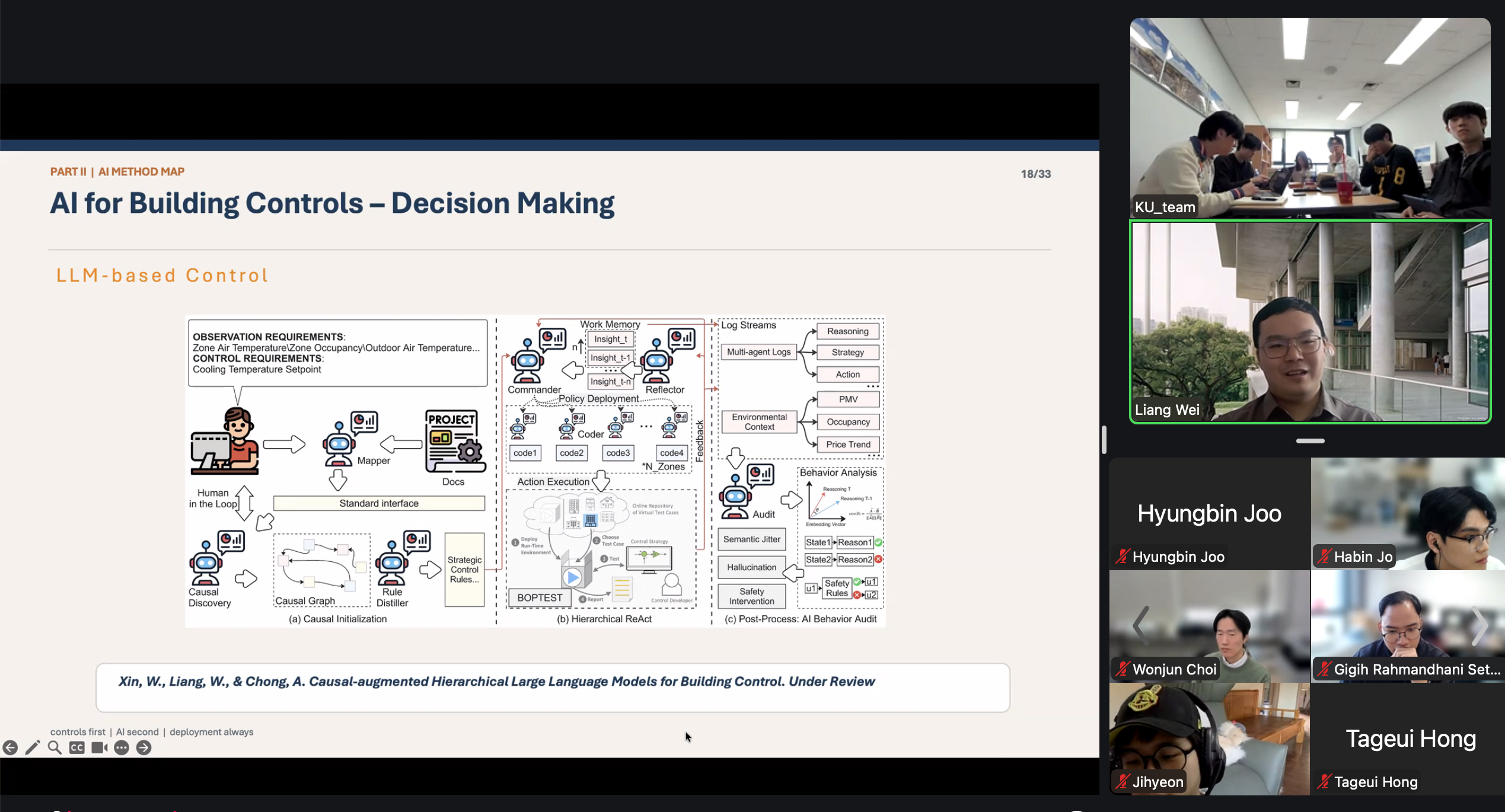Click Tageui Hong's muted microphone icon
Viewport: 1505px width, 812px height.
tap(1324, 782)
